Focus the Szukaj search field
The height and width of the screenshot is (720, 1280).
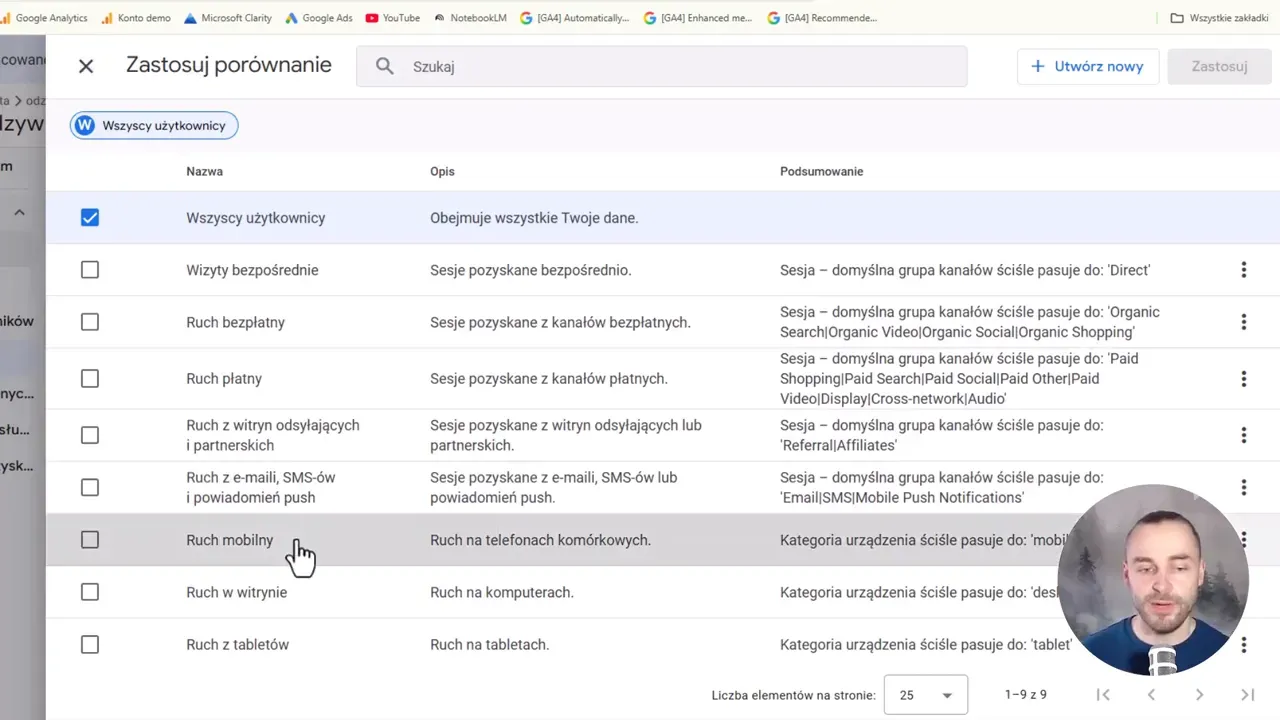(x=661, y=66)
